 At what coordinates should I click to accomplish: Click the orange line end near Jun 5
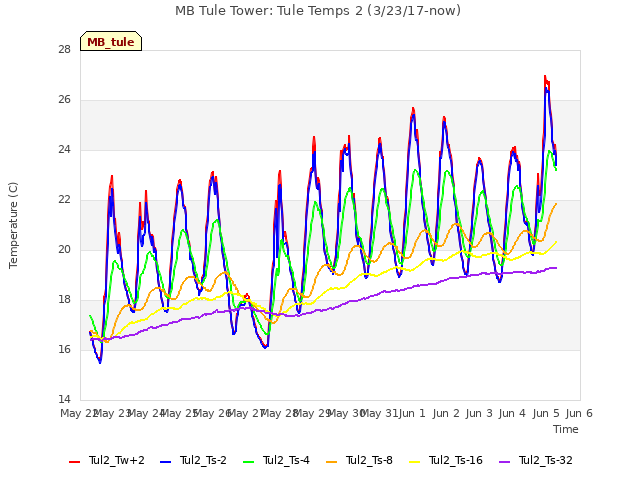tap(556, 204)
